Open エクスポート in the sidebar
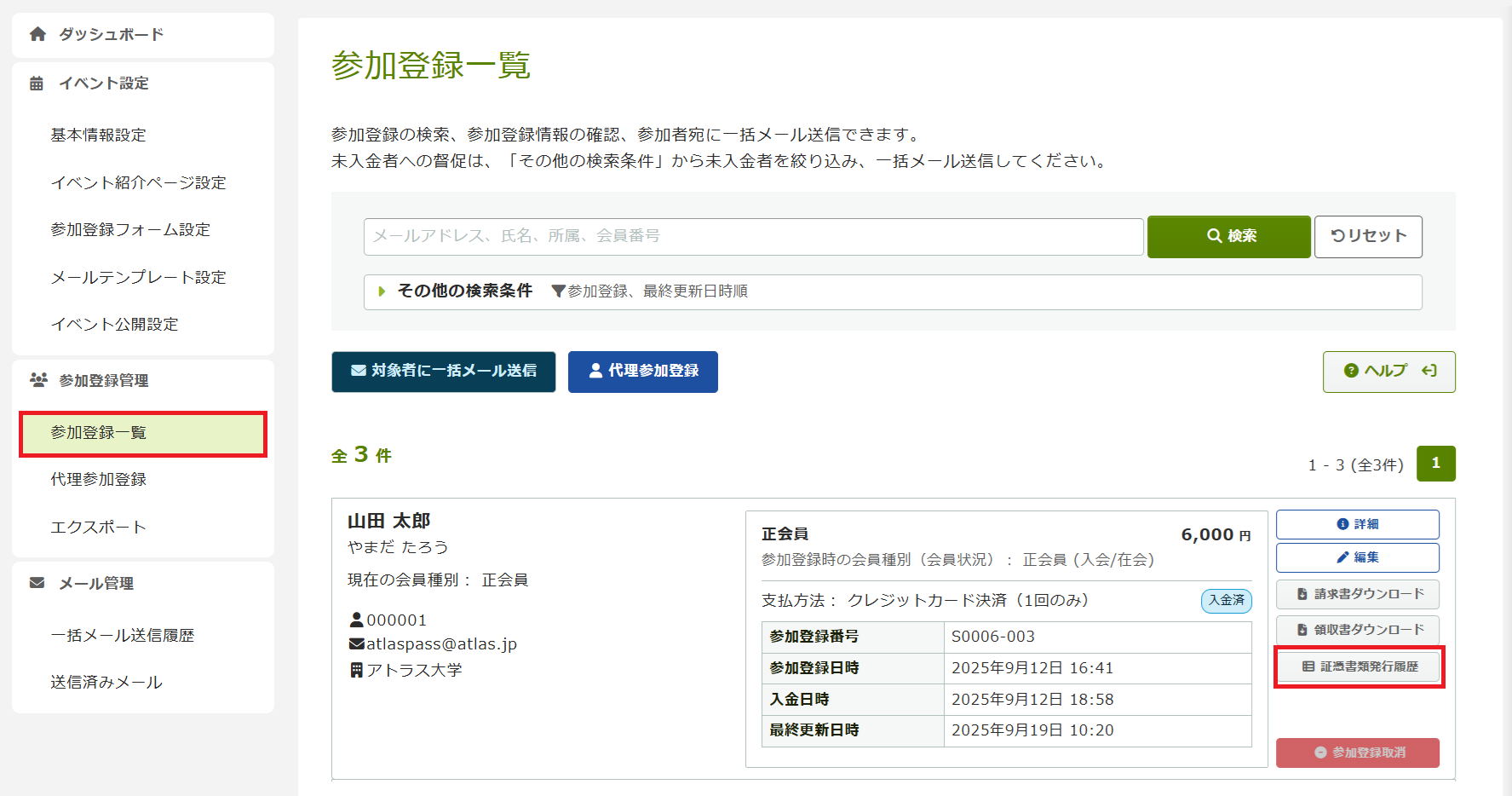The width and height of the screenshot is (1512, 796). click(x=98, y=527)
